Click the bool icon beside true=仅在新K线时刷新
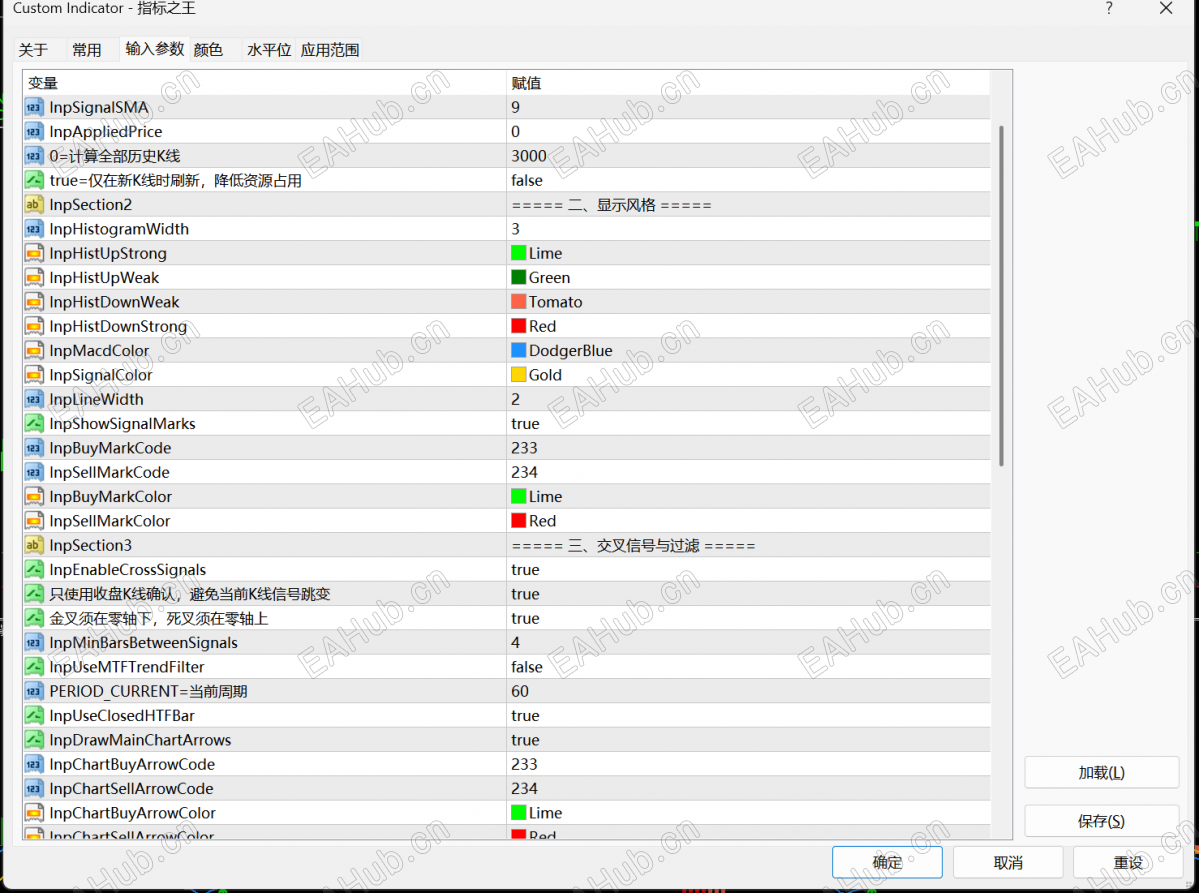1199x893 pixels. click(x=34, y=180)
